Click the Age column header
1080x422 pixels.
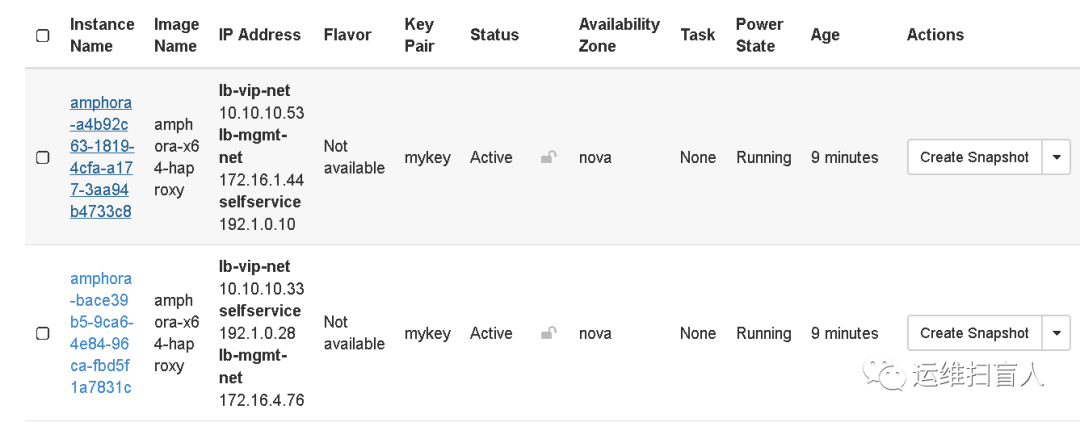pos(825,35)
